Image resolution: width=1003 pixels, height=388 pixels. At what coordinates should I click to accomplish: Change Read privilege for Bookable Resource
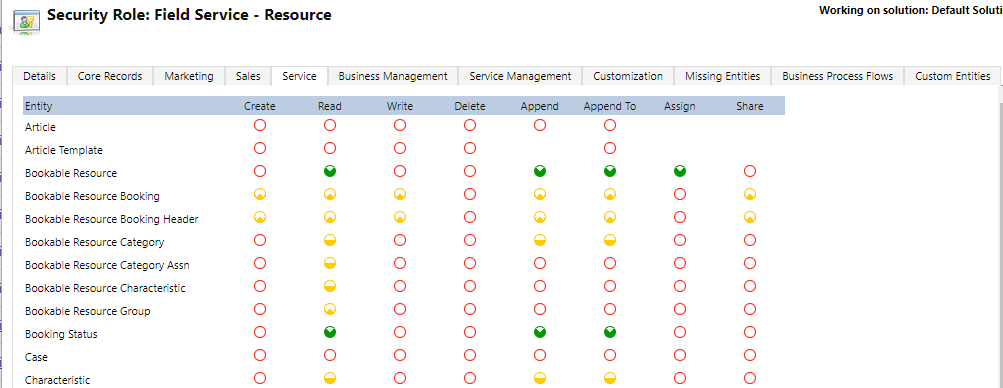tap(330, 171)
